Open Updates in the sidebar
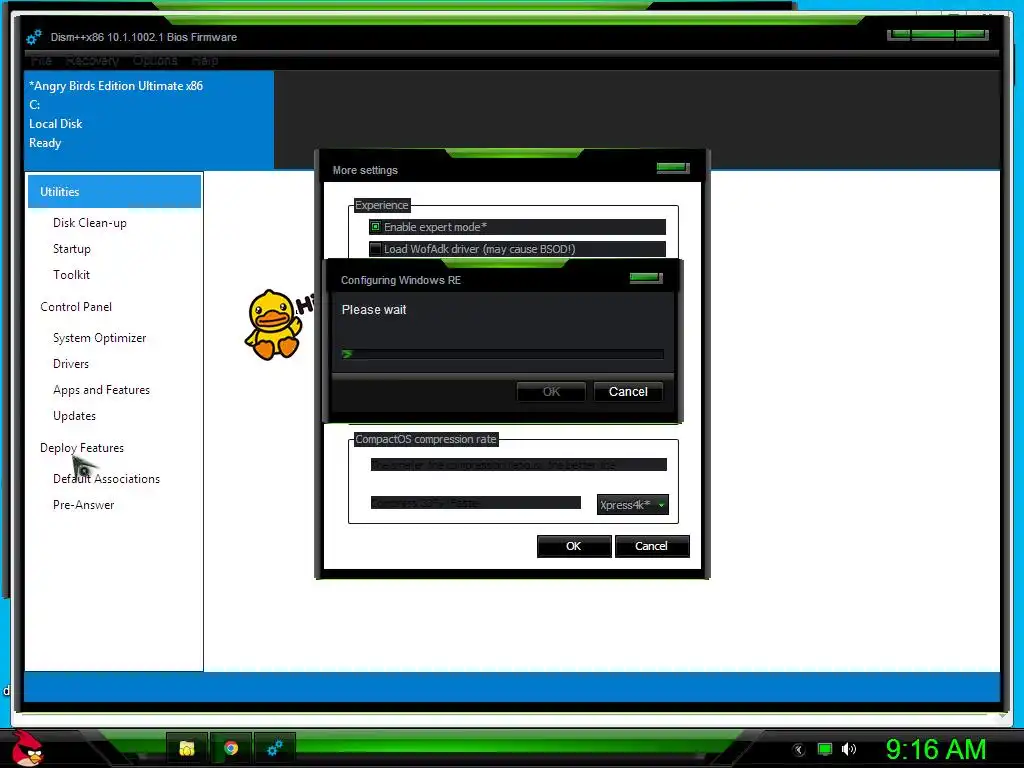Image resolution: width=1024 pixels, height=768 pixels. point(74,416)
